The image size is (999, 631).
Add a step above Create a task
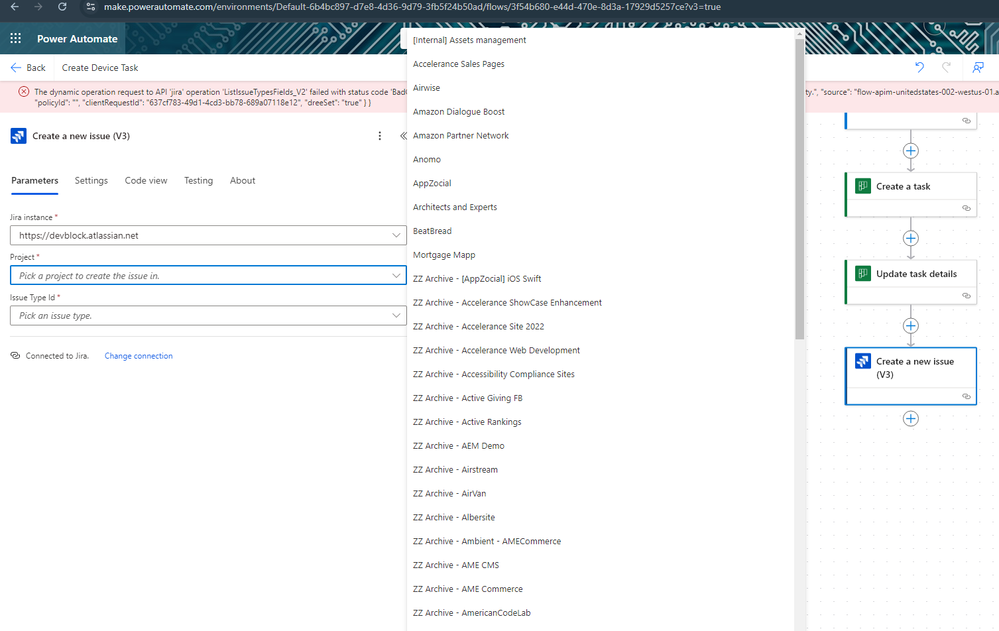pyautogui.click(x=910, y=151)
